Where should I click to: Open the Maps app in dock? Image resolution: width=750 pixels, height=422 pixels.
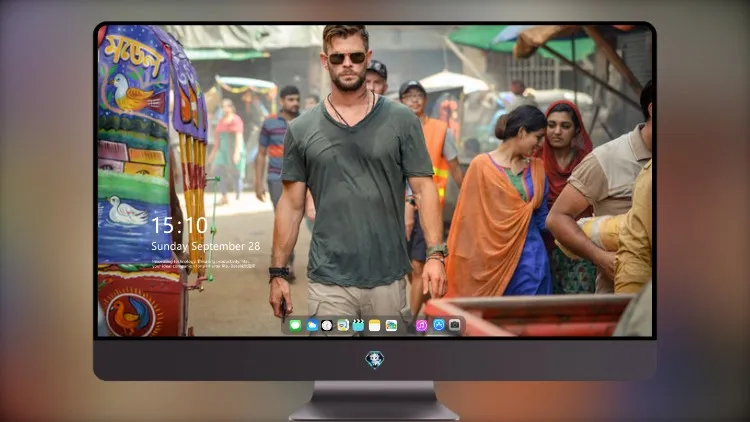pyautogui.click(x=343, y=325)
